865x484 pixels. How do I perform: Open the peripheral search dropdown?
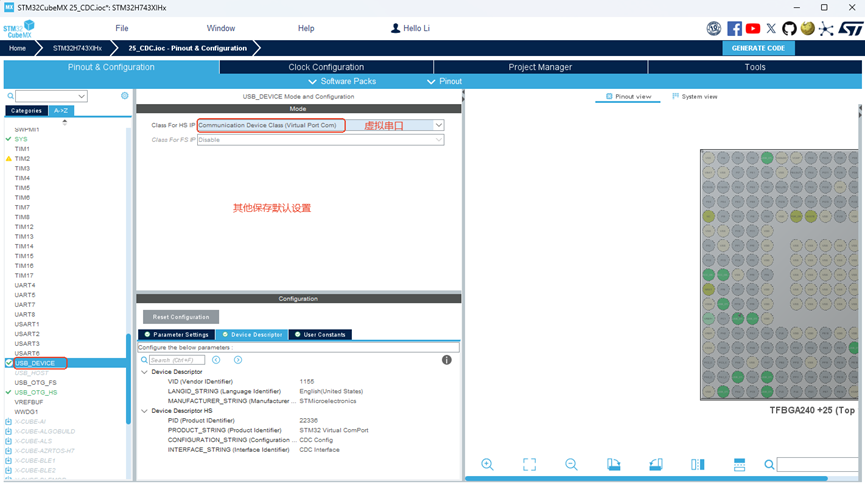[x=82, y=96]
